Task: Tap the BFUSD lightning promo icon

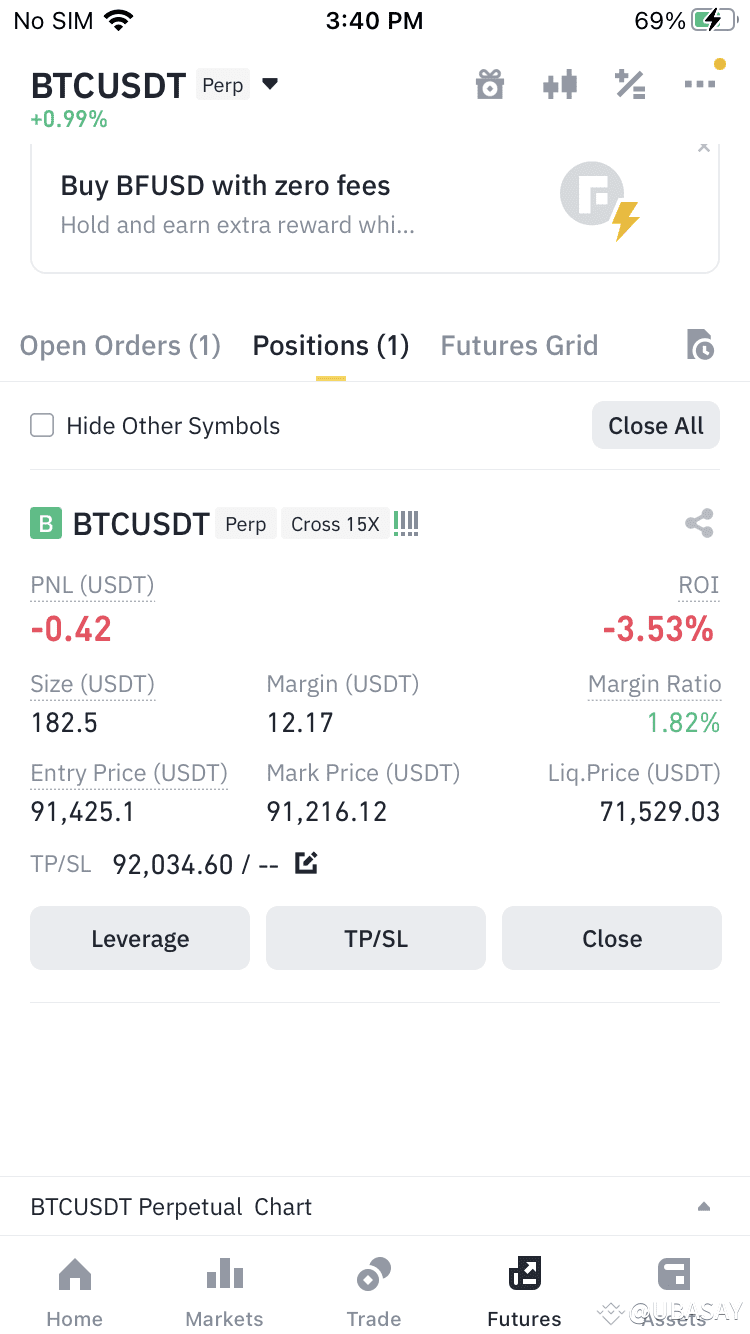Action: point(600,200)
